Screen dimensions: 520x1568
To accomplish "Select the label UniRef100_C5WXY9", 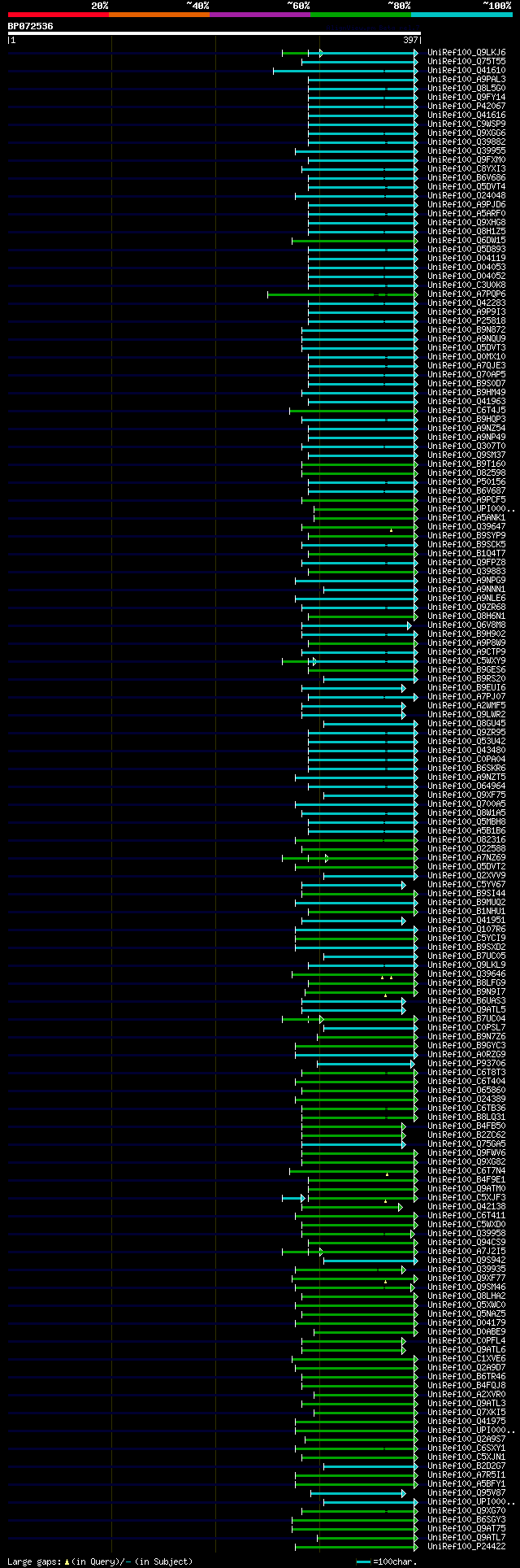I will pyautogui.click(x=466, y=660).
